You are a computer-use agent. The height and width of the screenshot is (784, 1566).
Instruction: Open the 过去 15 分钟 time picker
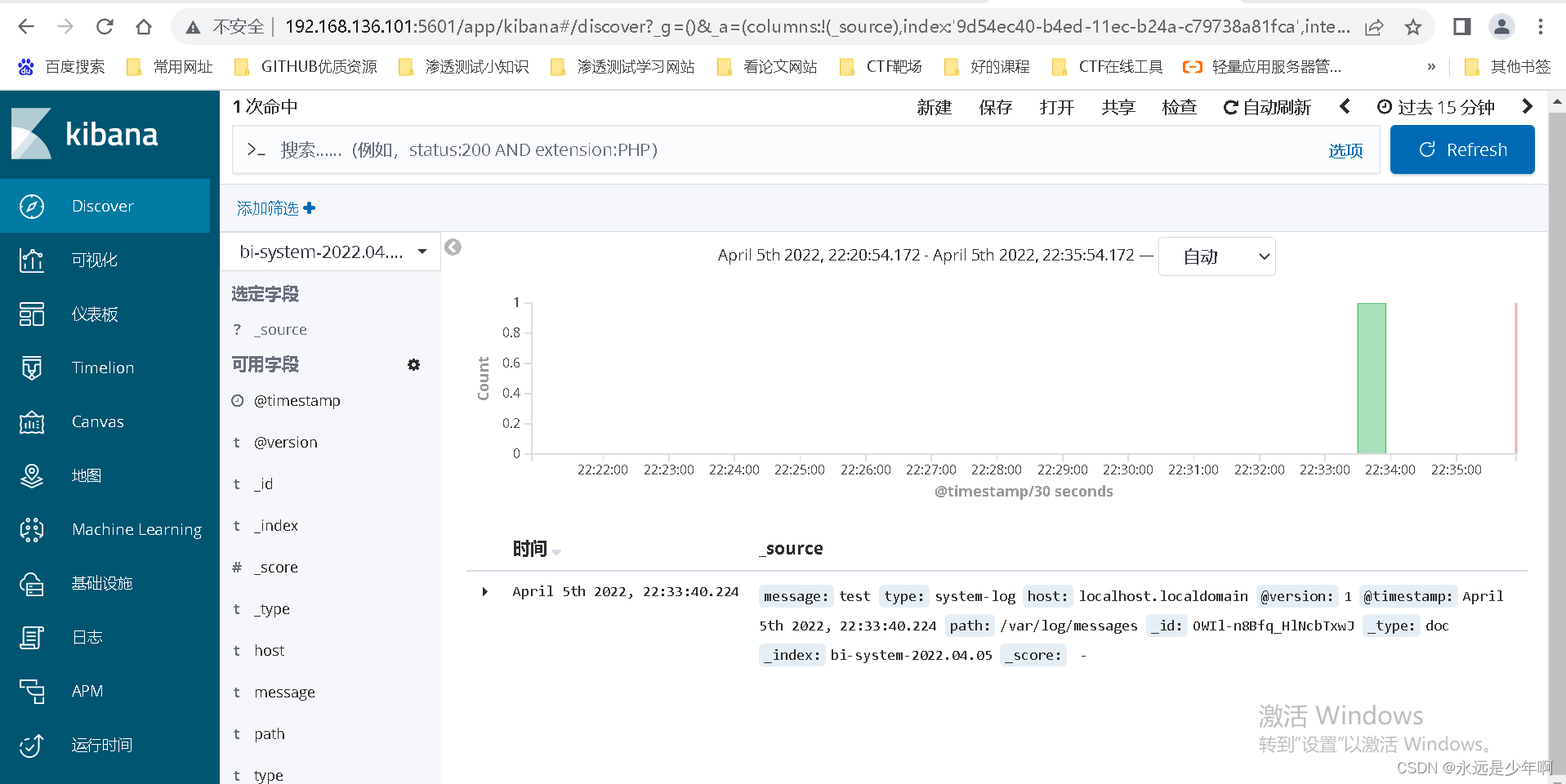coord(1435,107)
